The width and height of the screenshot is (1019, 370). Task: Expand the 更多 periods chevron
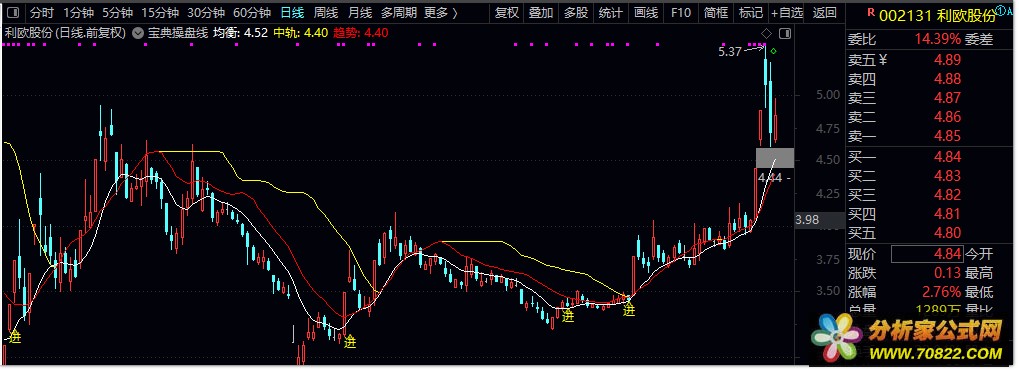[454, 12]
